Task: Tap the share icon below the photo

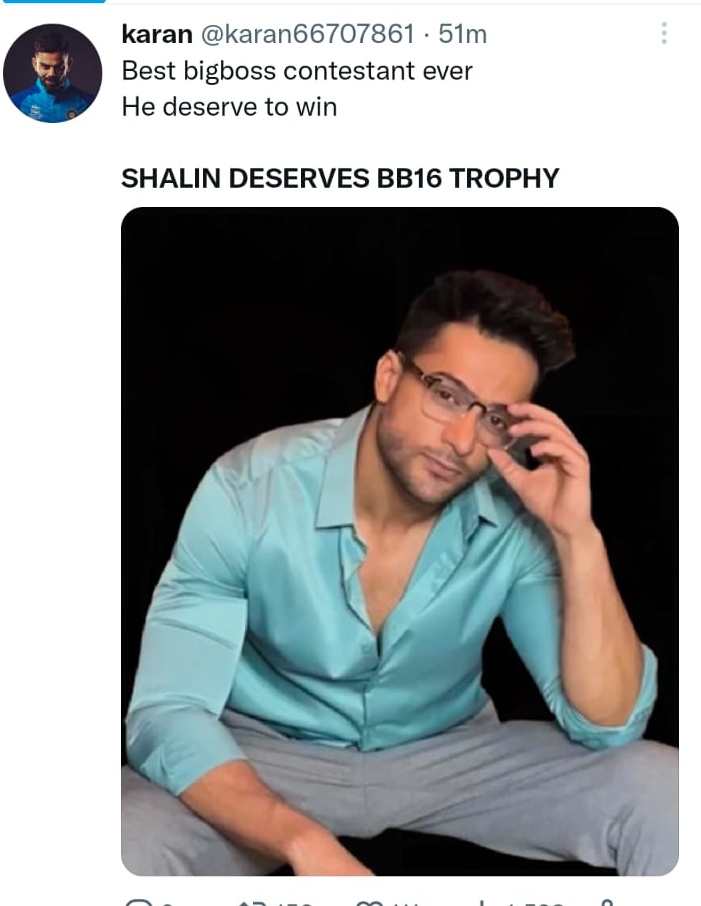Action: tap(606, 903)
